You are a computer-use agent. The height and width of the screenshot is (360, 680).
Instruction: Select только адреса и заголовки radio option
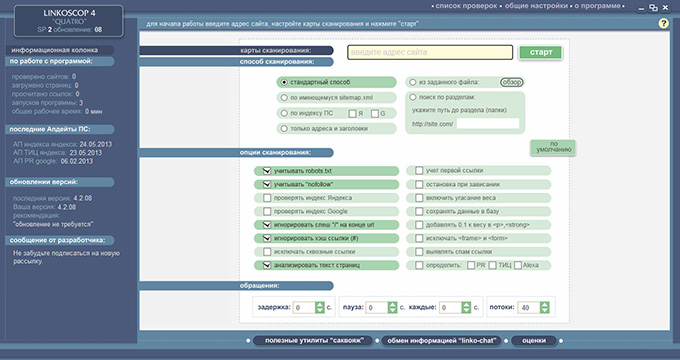[x=284, y=128]
